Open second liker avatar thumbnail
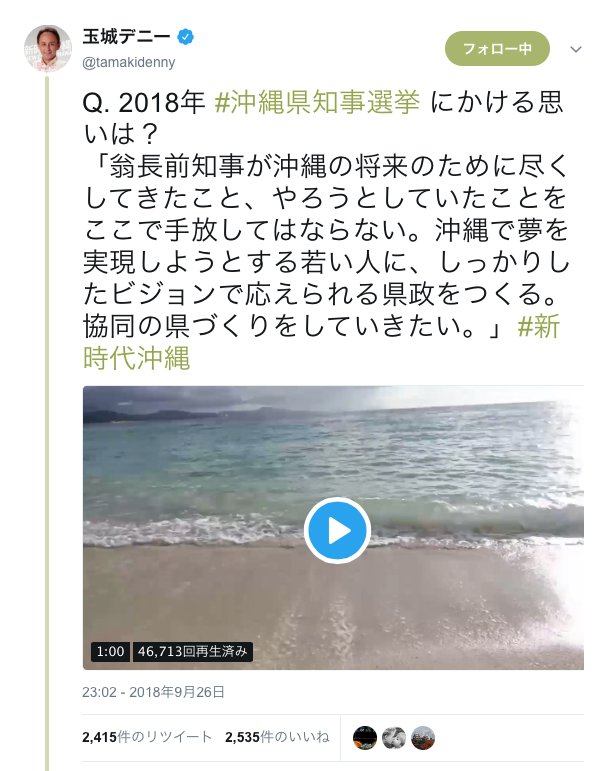This screenshot has width=616, height=771. 394,738
